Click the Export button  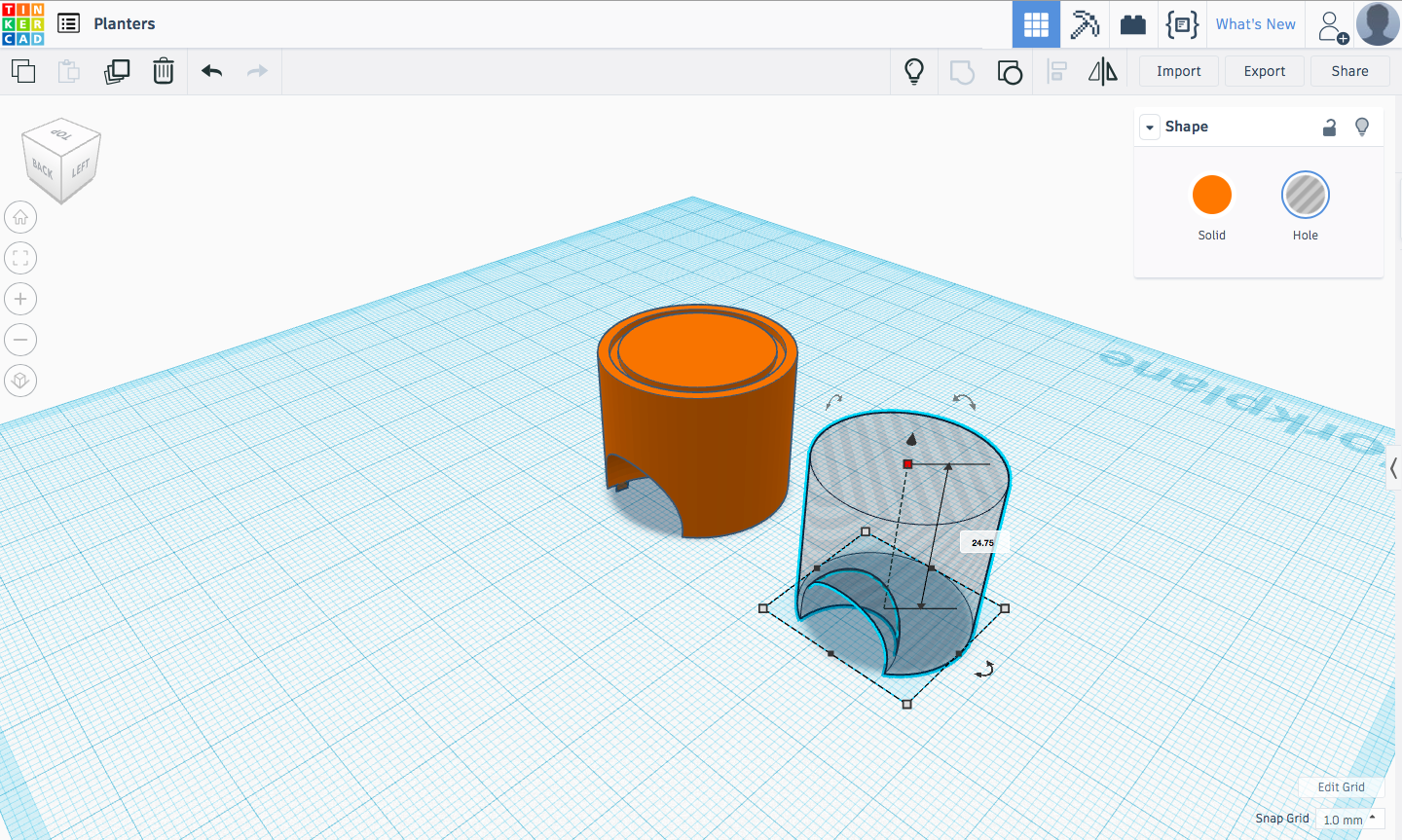click(1265, 71)
